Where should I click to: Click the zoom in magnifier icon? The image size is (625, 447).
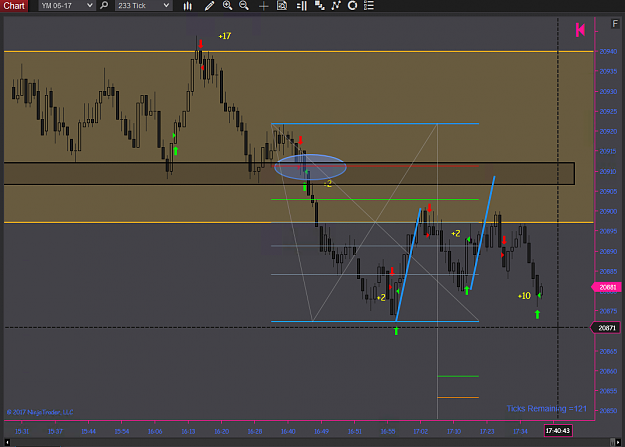[x=227, y=6]
